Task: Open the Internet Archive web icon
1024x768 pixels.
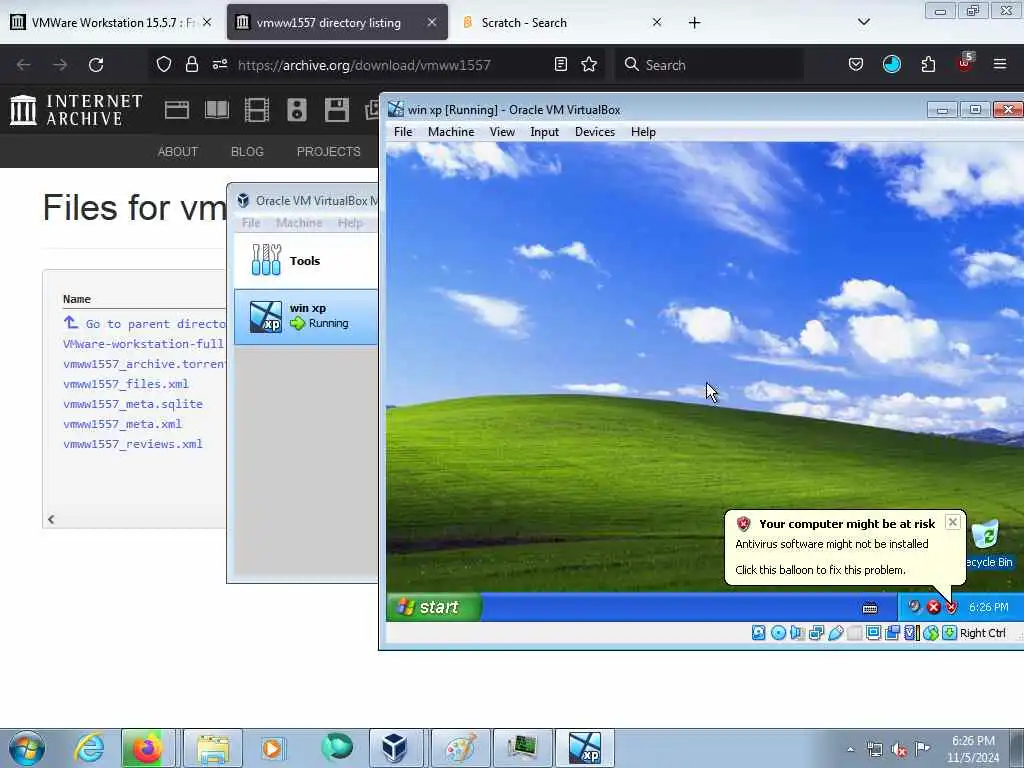Action: [176, 110]
